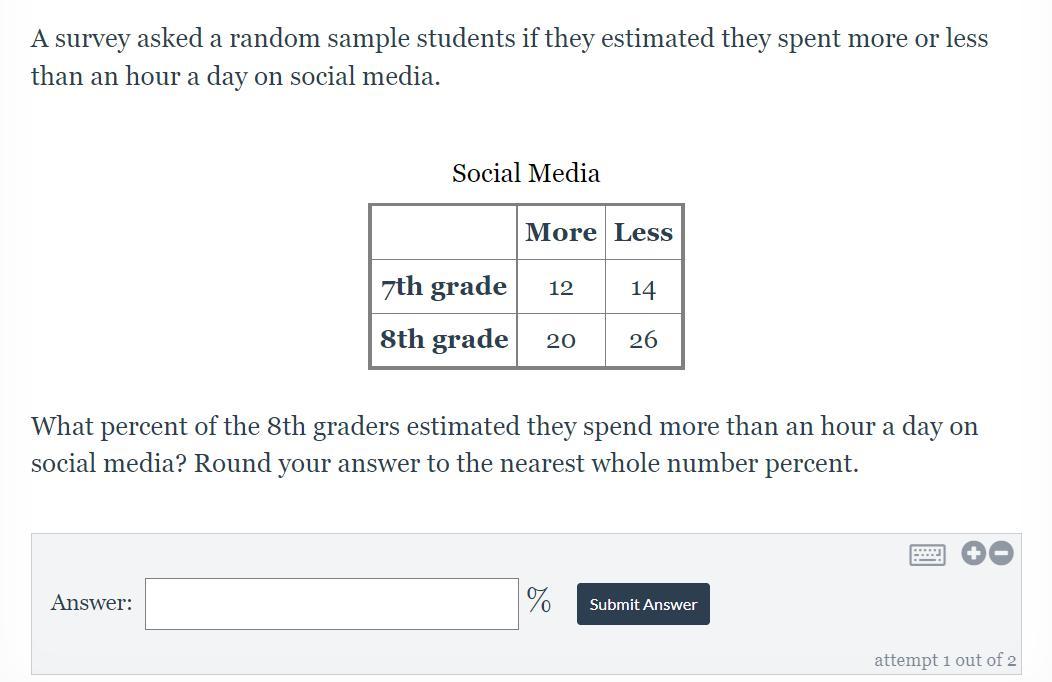Image resolution: width=1052 pixels, height=682 pixels.
Task: Click the question asking about 8th graders
Action: tap(504, 444)
